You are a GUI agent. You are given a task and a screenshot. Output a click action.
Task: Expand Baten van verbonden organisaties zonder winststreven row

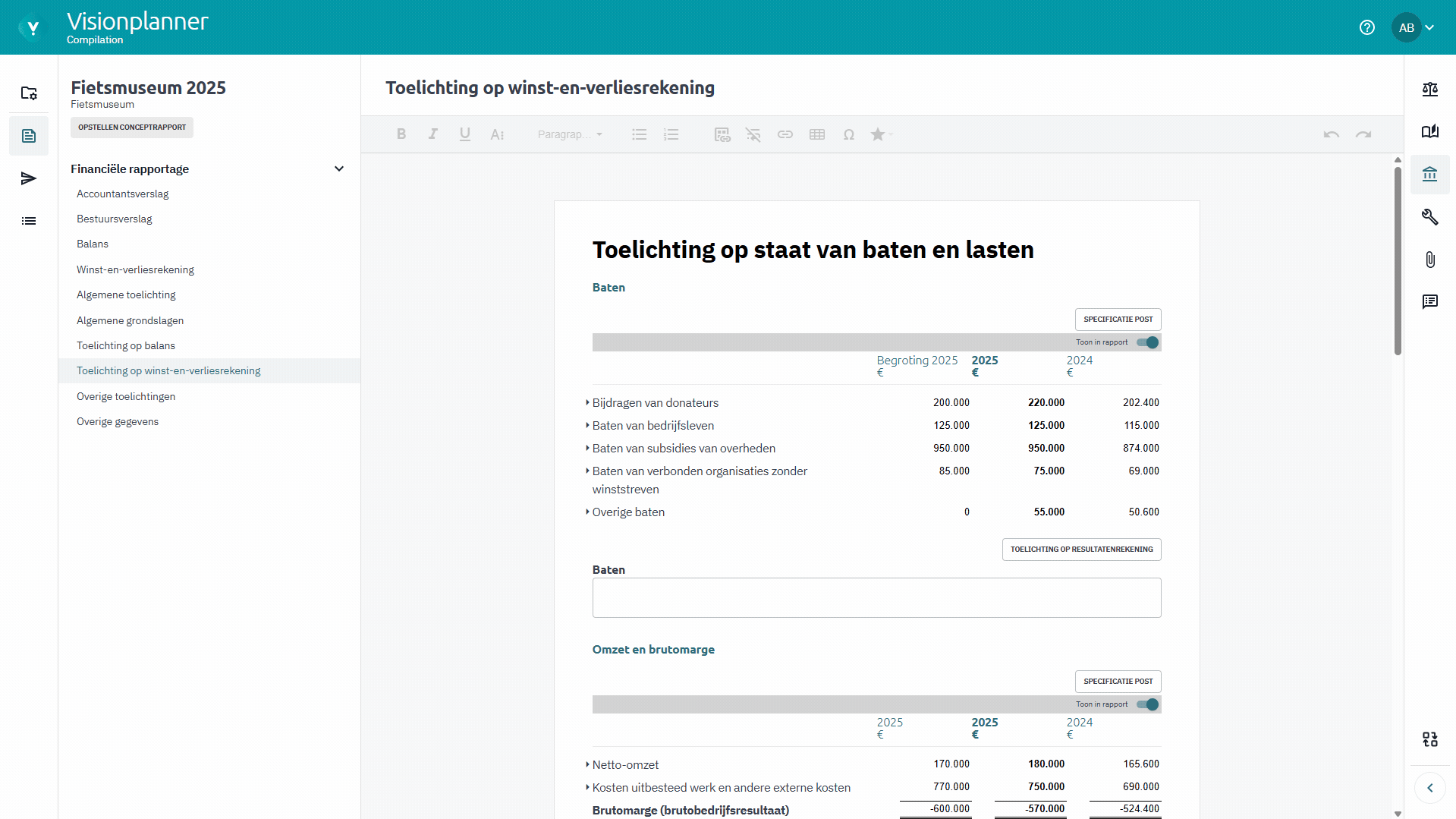[587, 471]
